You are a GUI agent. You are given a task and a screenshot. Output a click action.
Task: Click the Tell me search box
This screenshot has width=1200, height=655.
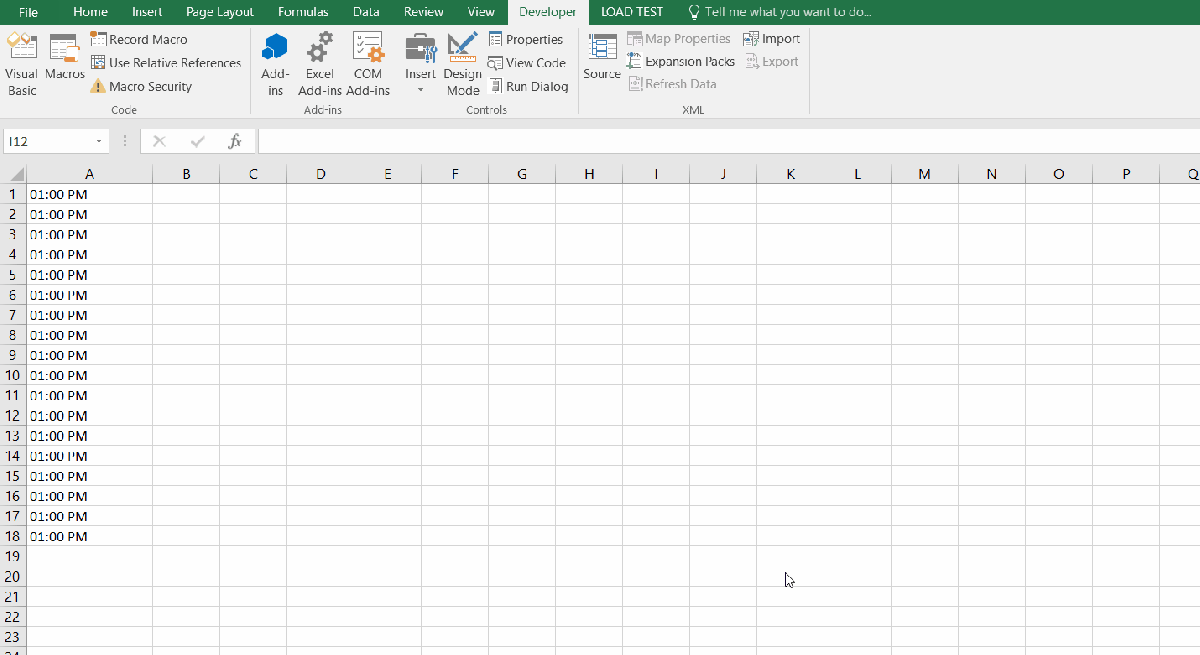coord(780,12)
